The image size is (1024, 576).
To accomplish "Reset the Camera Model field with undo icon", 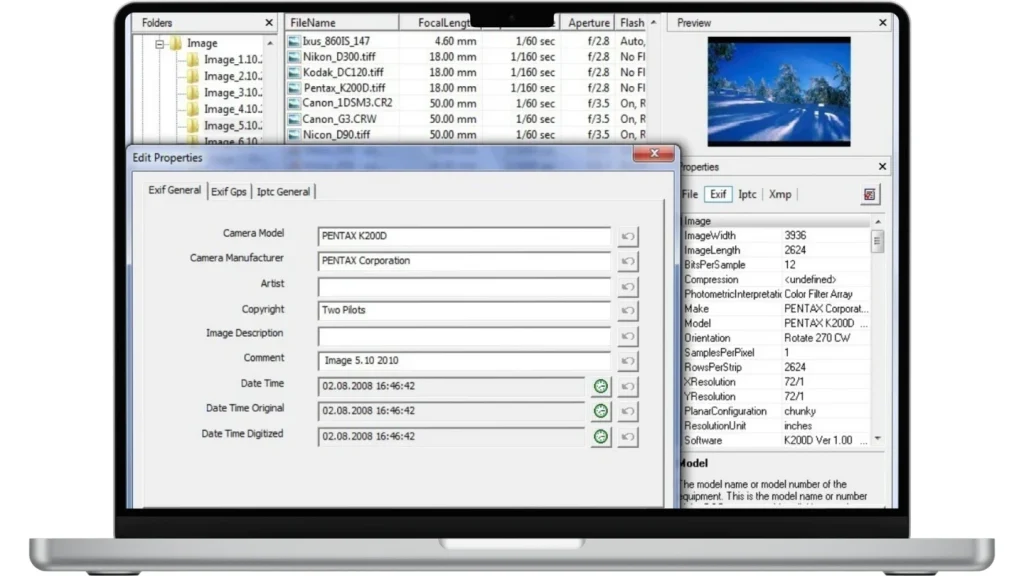I will (628, 237).
